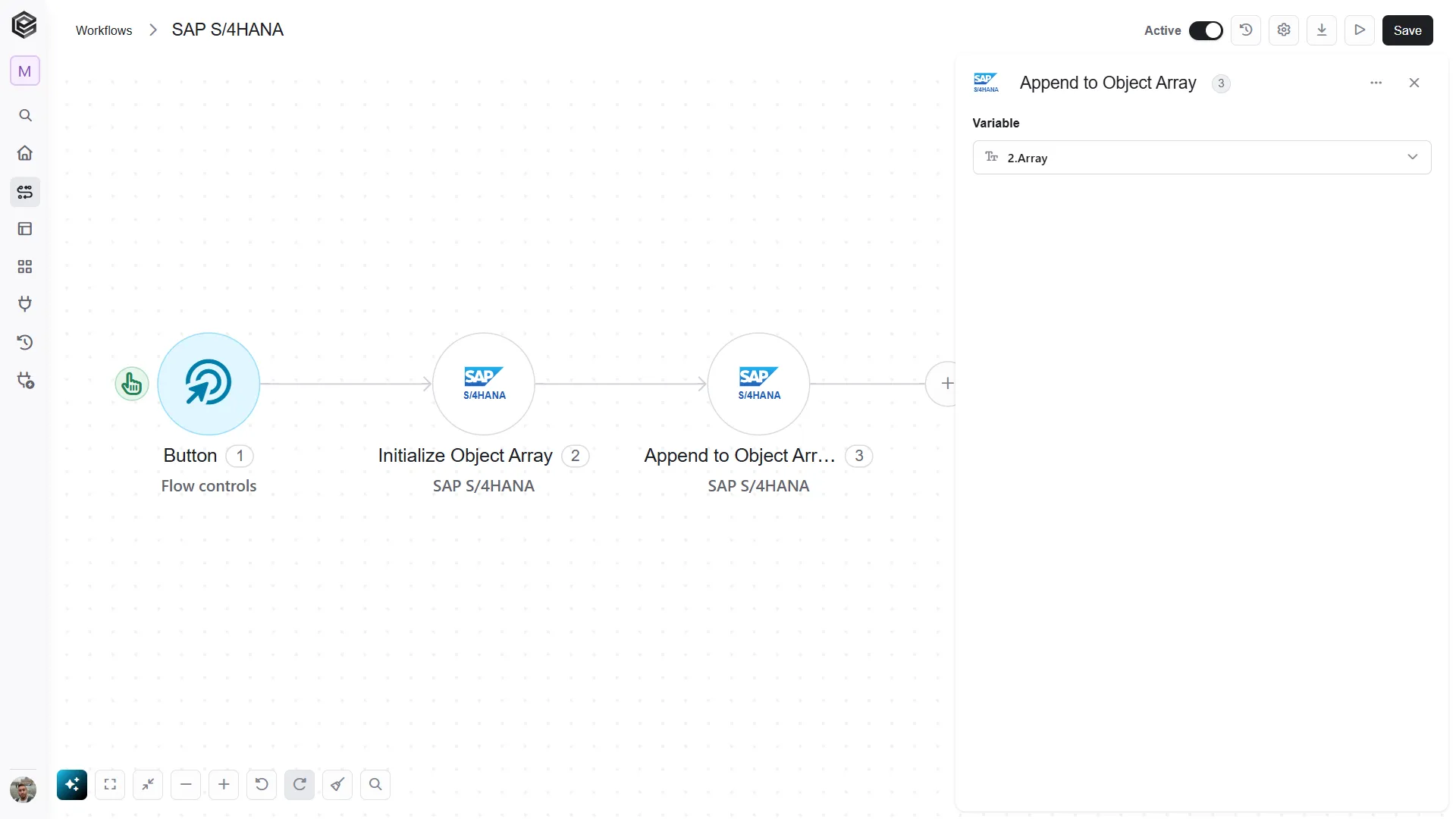Go back to Workflows breadcrumb
Screen dimensions: 1456x819
(104, 30)
